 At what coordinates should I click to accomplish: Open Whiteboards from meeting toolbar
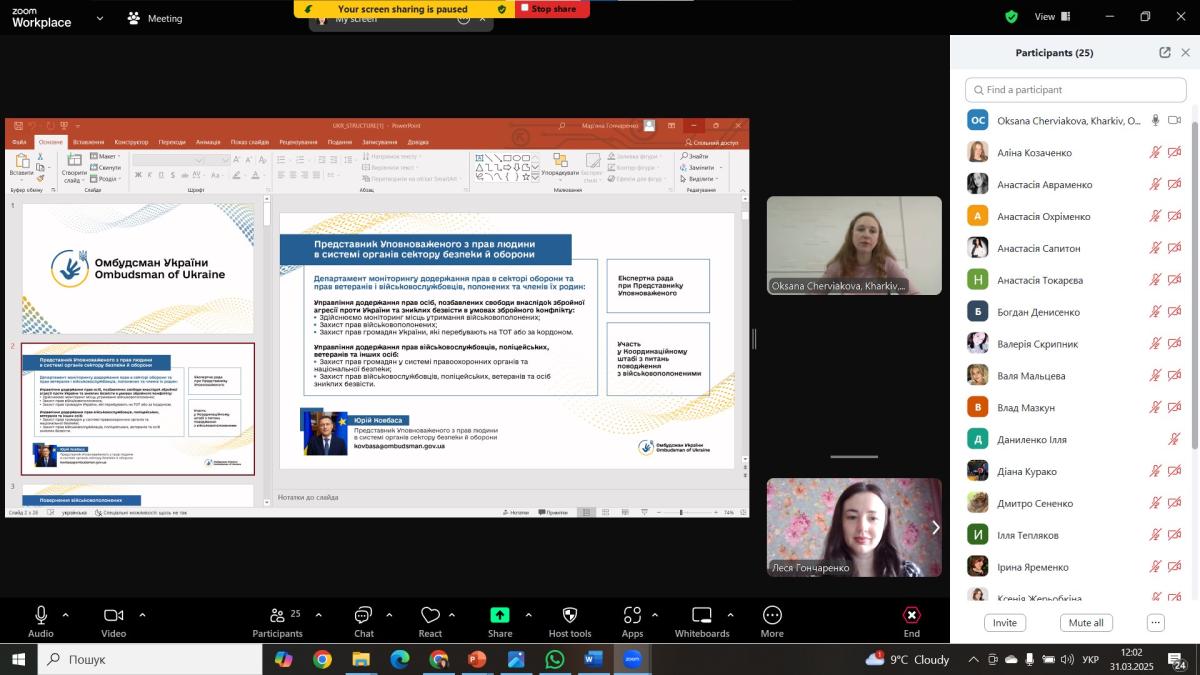pyautogui.click(x=702, y=615)
